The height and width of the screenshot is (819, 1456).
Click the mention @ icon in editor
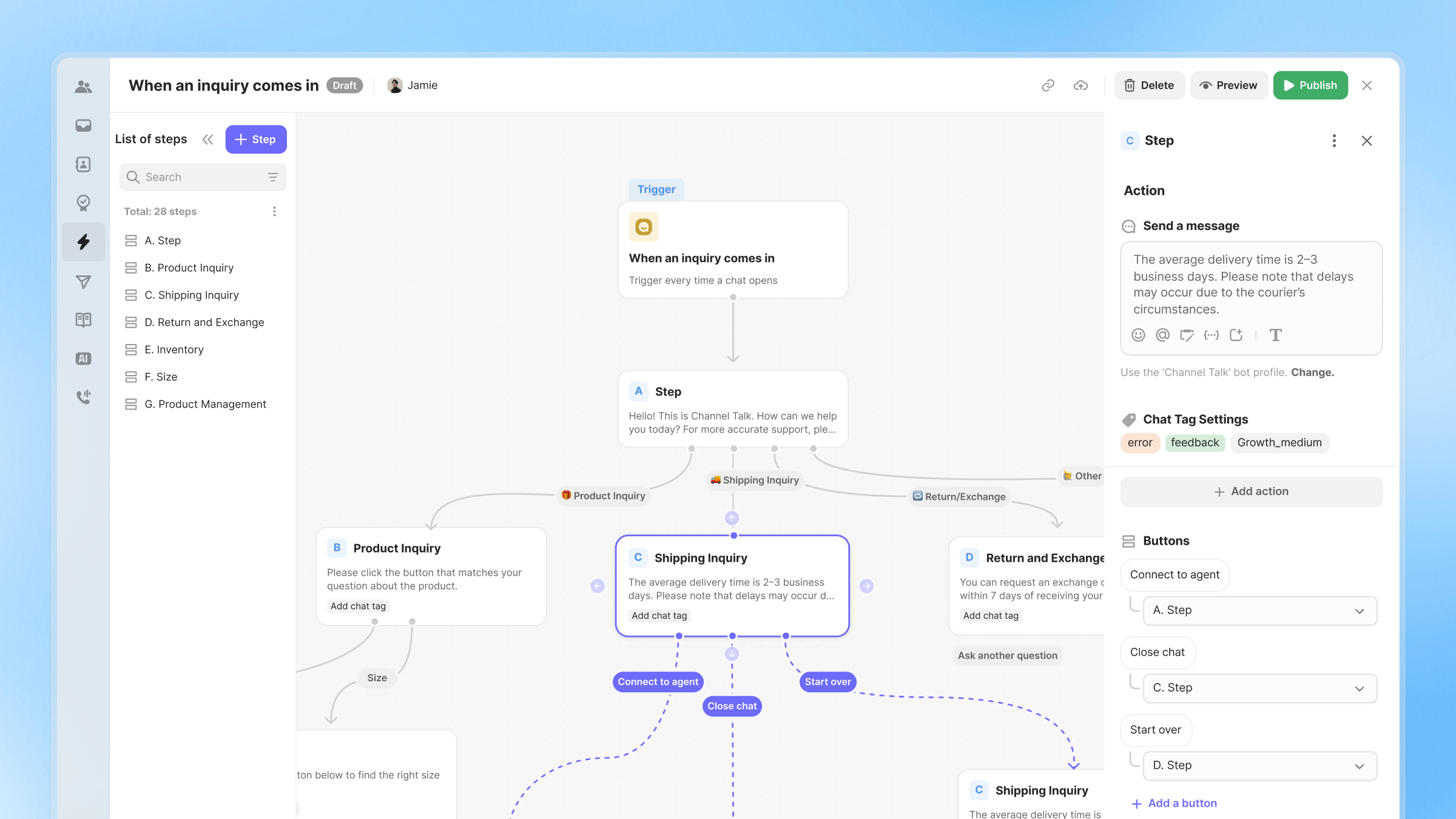[x=1162, y=335]
